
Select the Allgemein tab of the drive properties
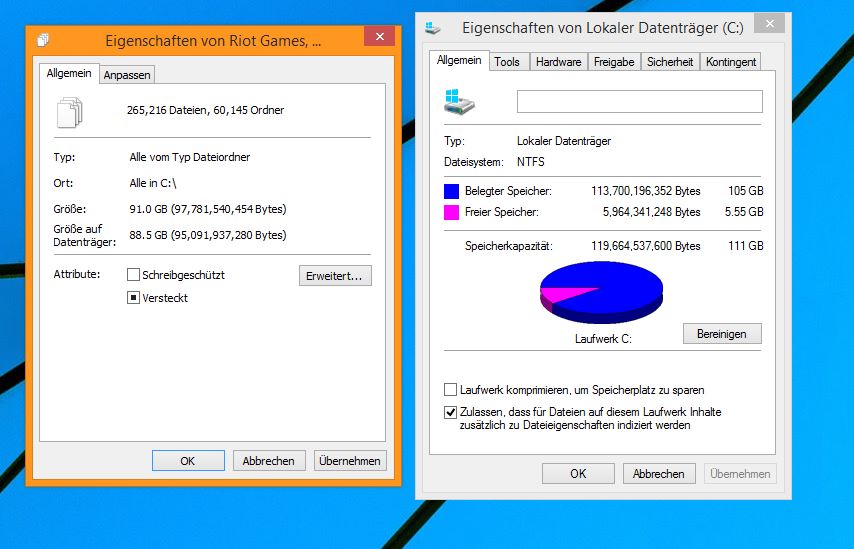click(459, 60)
